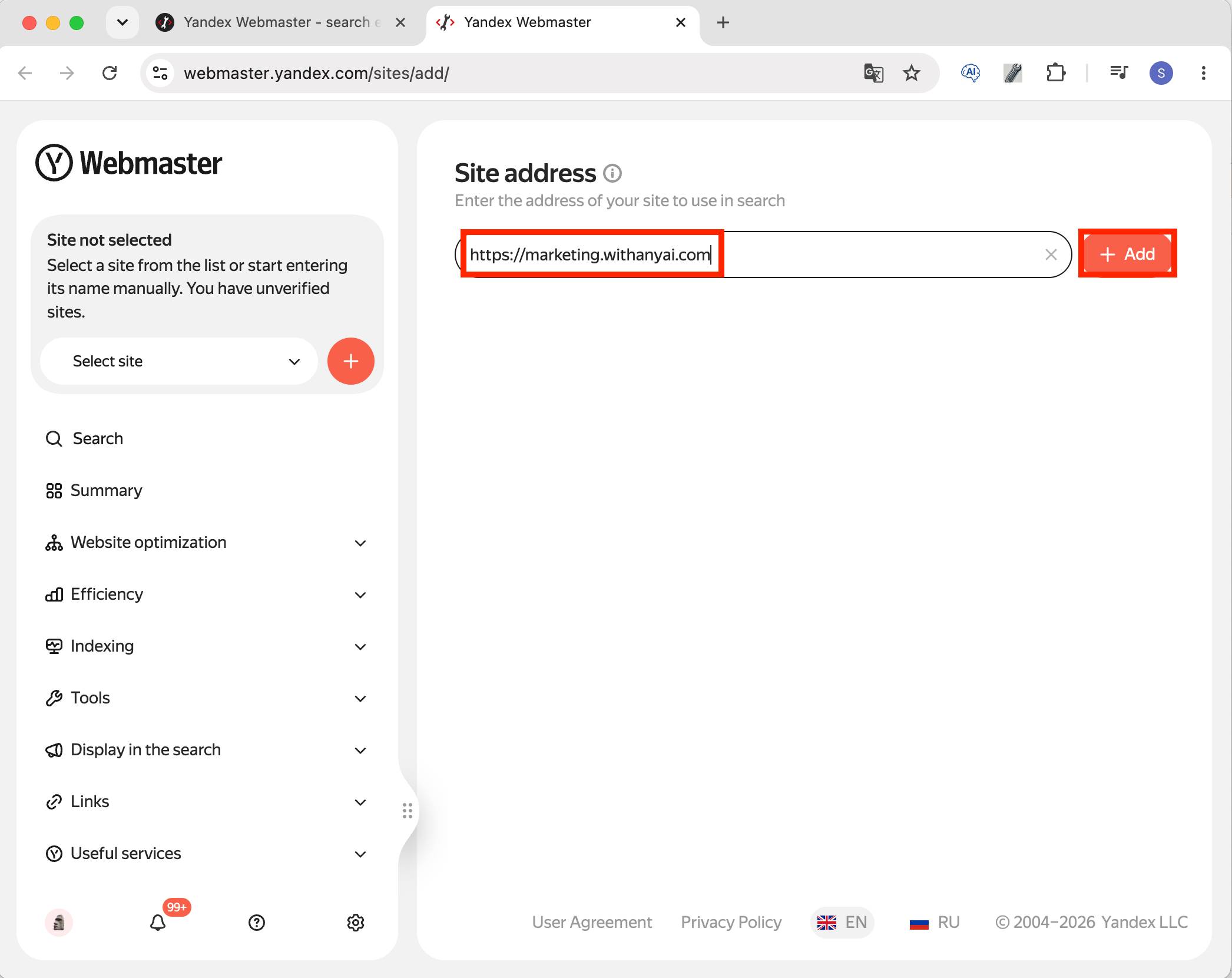Open the Chrome three-dot menu
The width and height of the screenshot is (1232, 978).
pos(1204,73)
